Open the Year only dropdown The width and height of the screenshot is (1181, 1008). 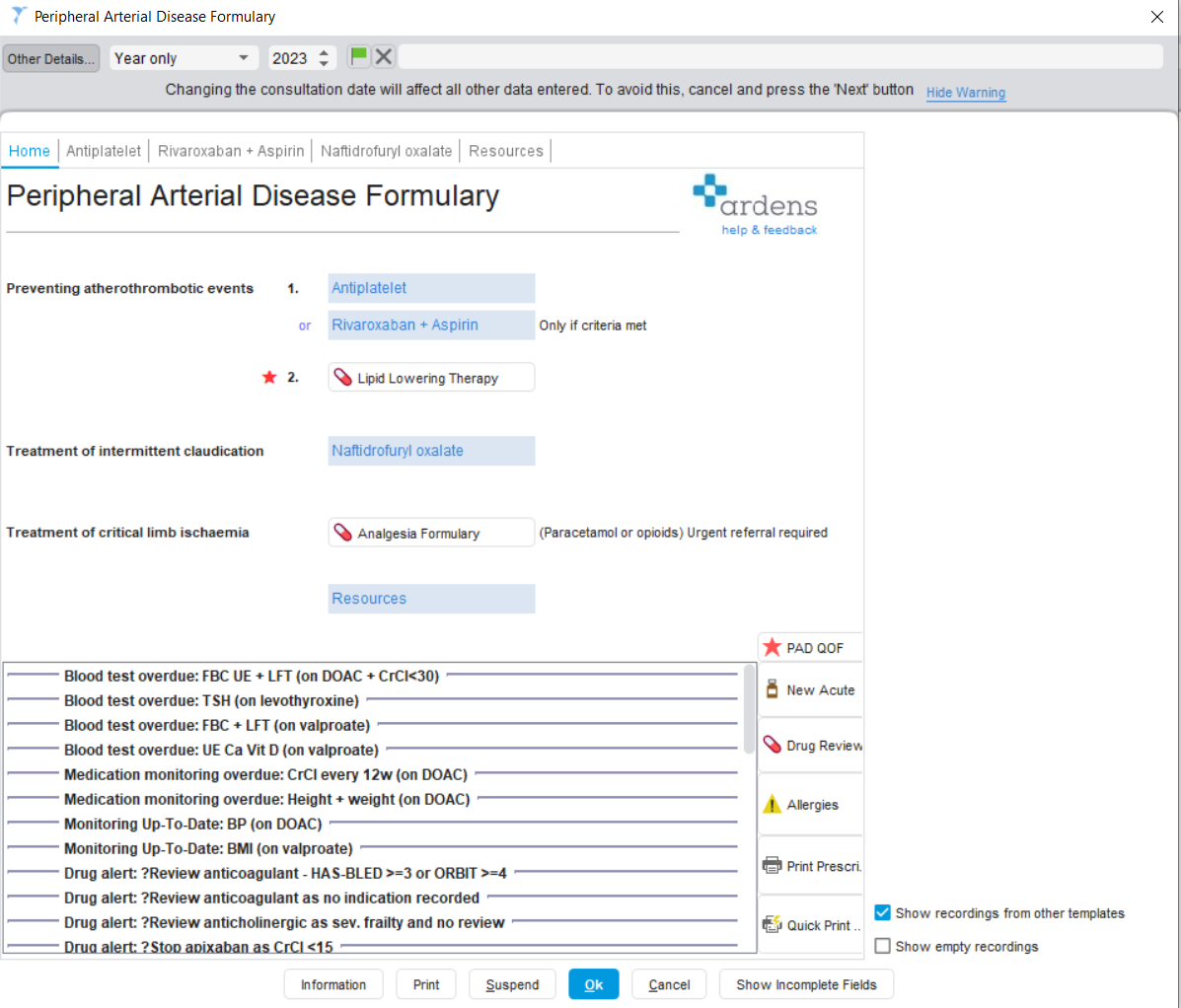(x=183, y=57)
